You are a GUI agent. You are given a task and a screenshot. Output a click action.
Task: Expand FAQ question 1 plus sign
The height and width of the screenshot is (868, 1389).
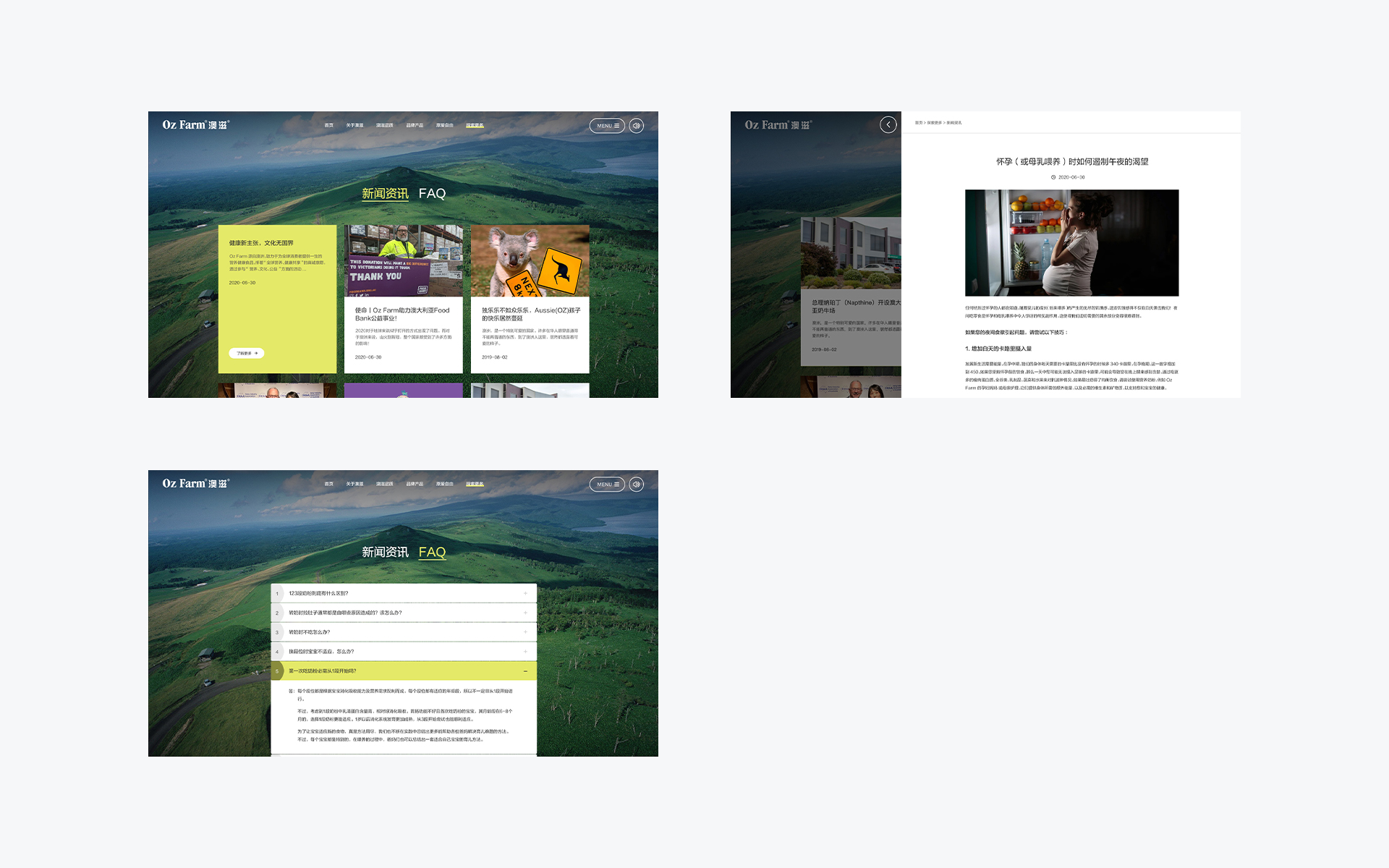pyautogui.click(x=525, y=593)
